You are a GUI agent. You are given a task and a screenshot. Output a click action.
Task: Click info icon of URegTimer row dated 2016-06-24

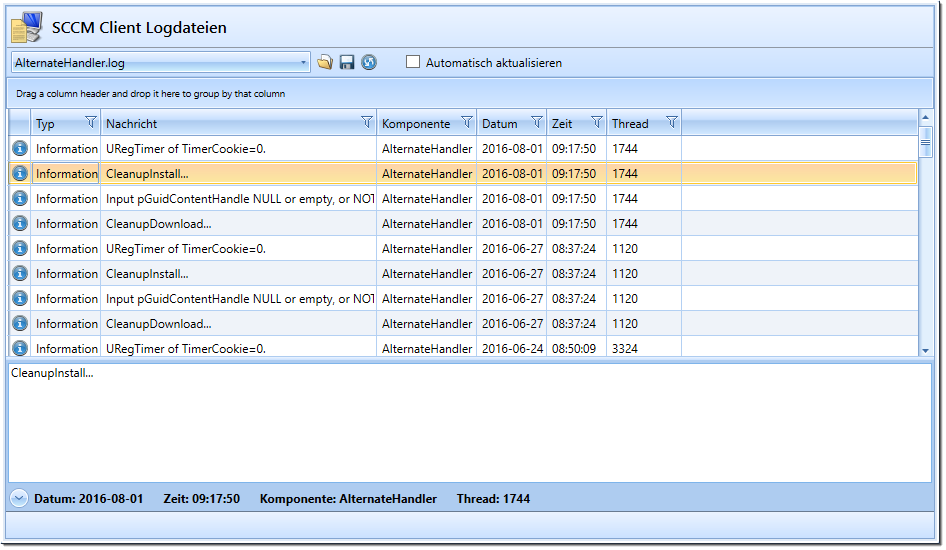20,349
